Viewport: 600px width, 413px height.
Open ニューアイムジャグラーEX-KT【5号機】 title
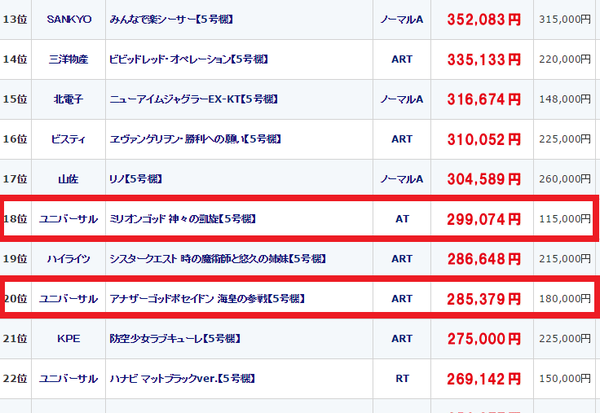pos(193,99)
